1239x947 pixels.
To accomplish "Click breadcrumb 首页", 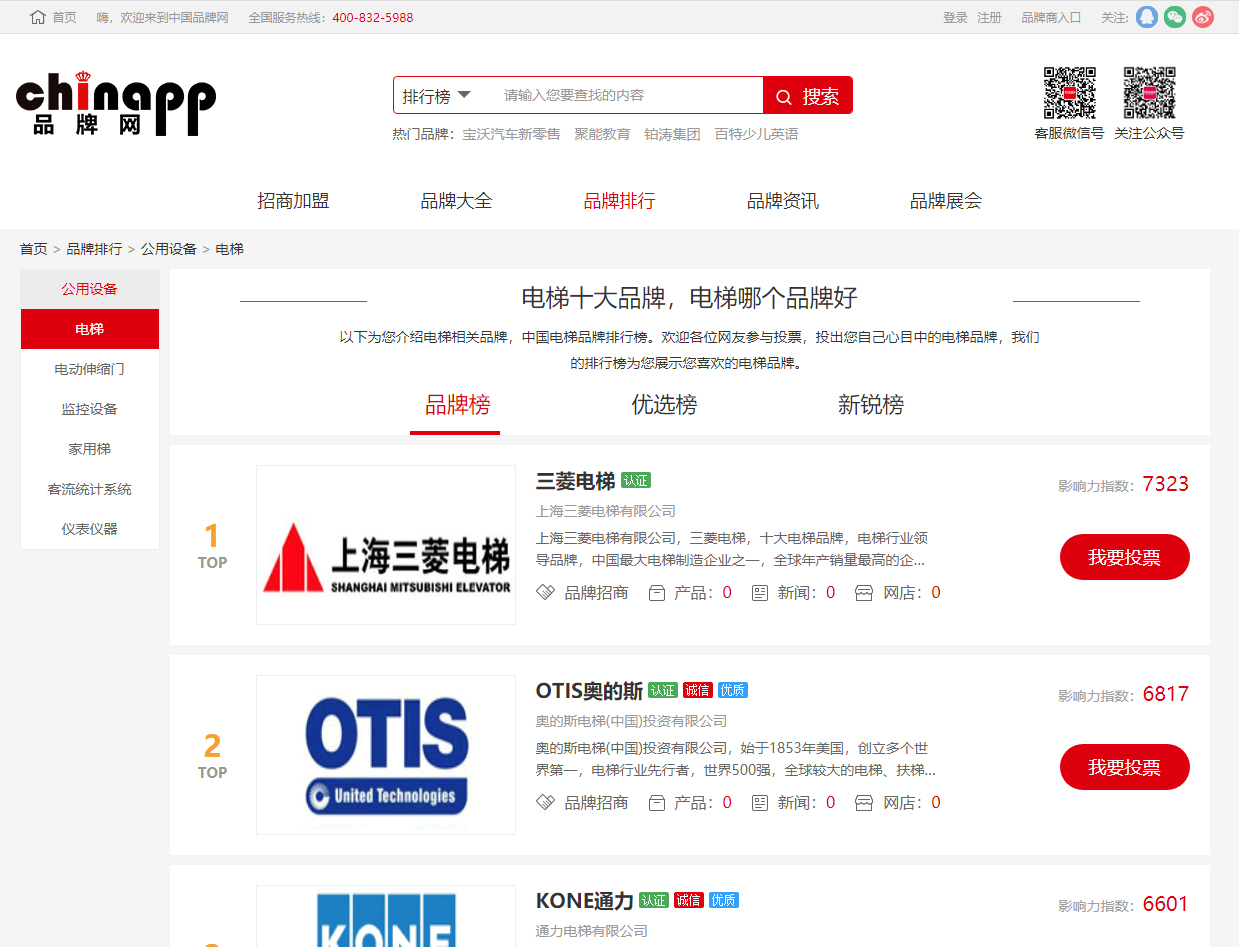I will pyautogui.click(x=33, y=249).
